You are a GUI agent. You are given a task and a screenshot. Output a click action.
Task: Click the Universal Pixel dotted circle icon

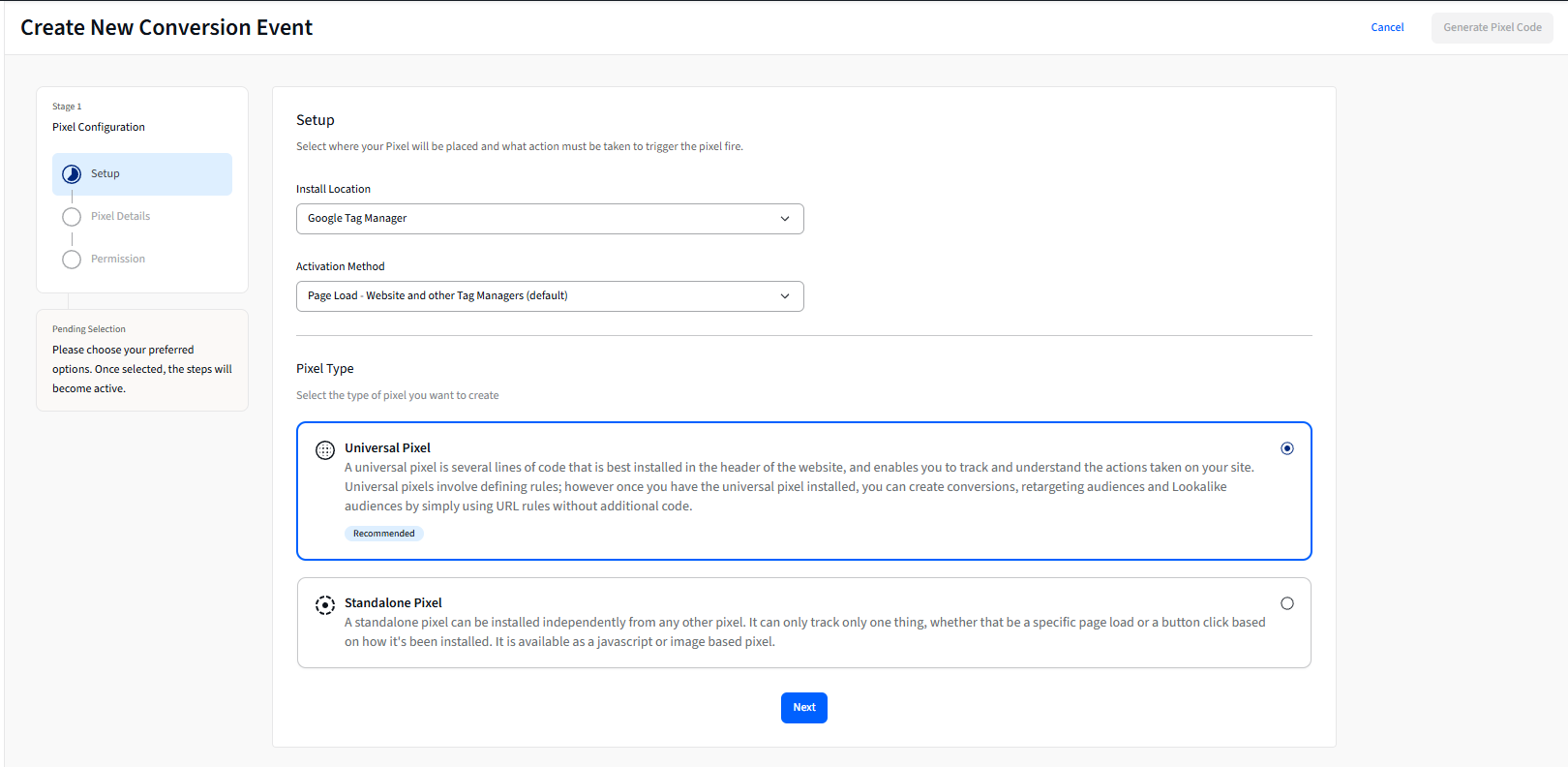point(325,449)
